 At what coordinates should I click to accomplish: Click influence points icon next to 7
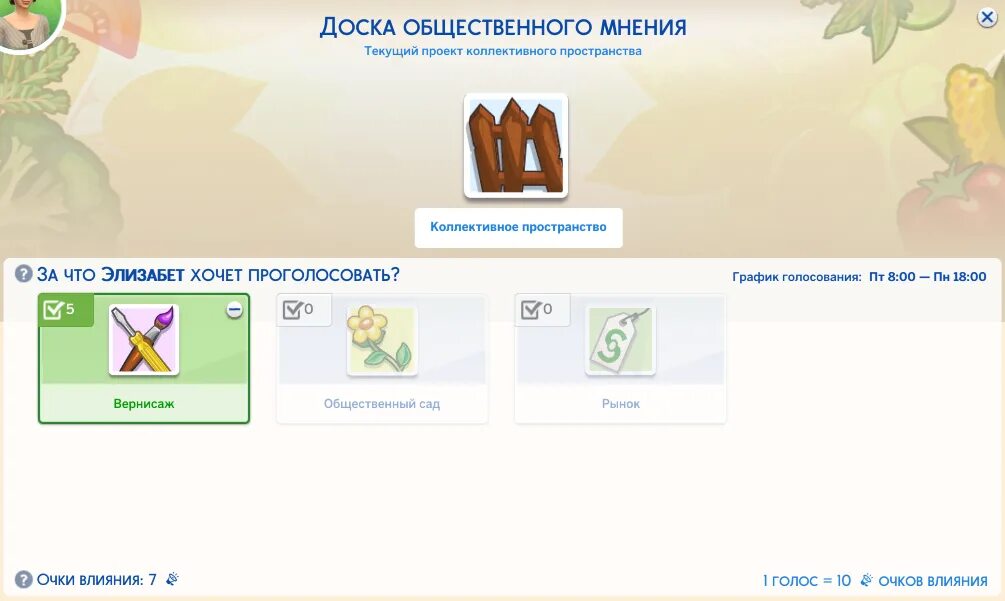click(172, 579)
